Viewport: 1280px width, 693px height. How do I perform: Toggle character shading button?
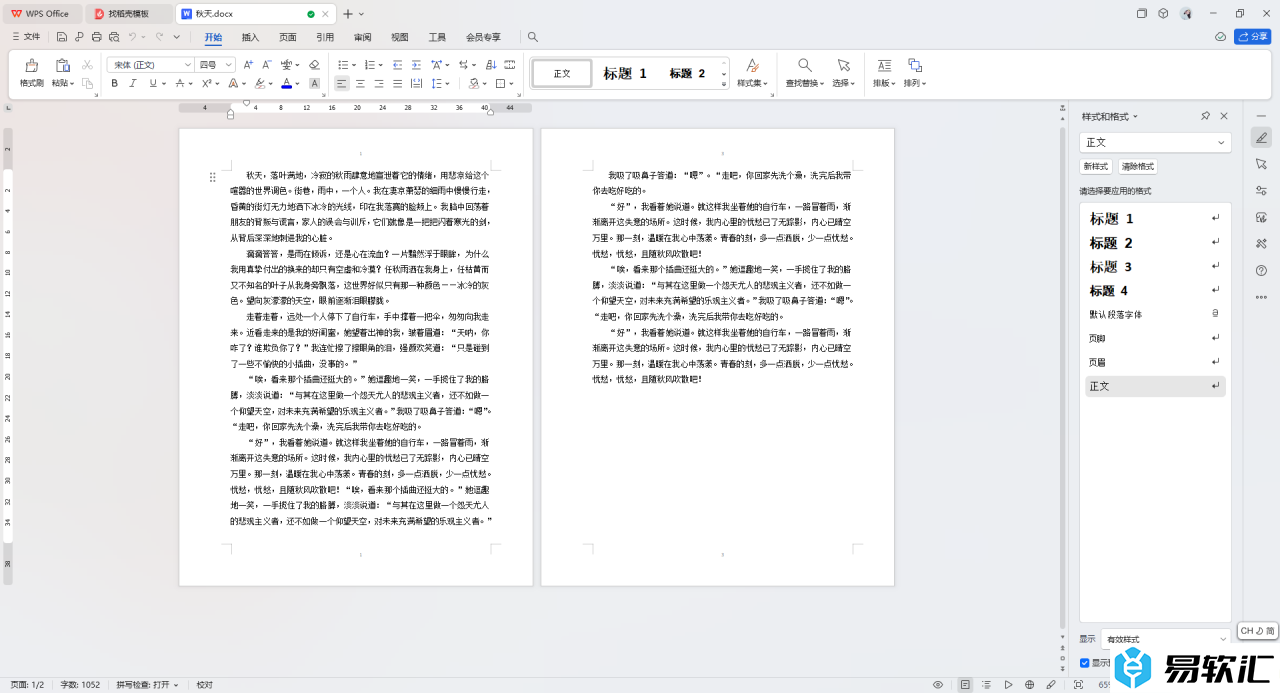click(x=314, y=83)
